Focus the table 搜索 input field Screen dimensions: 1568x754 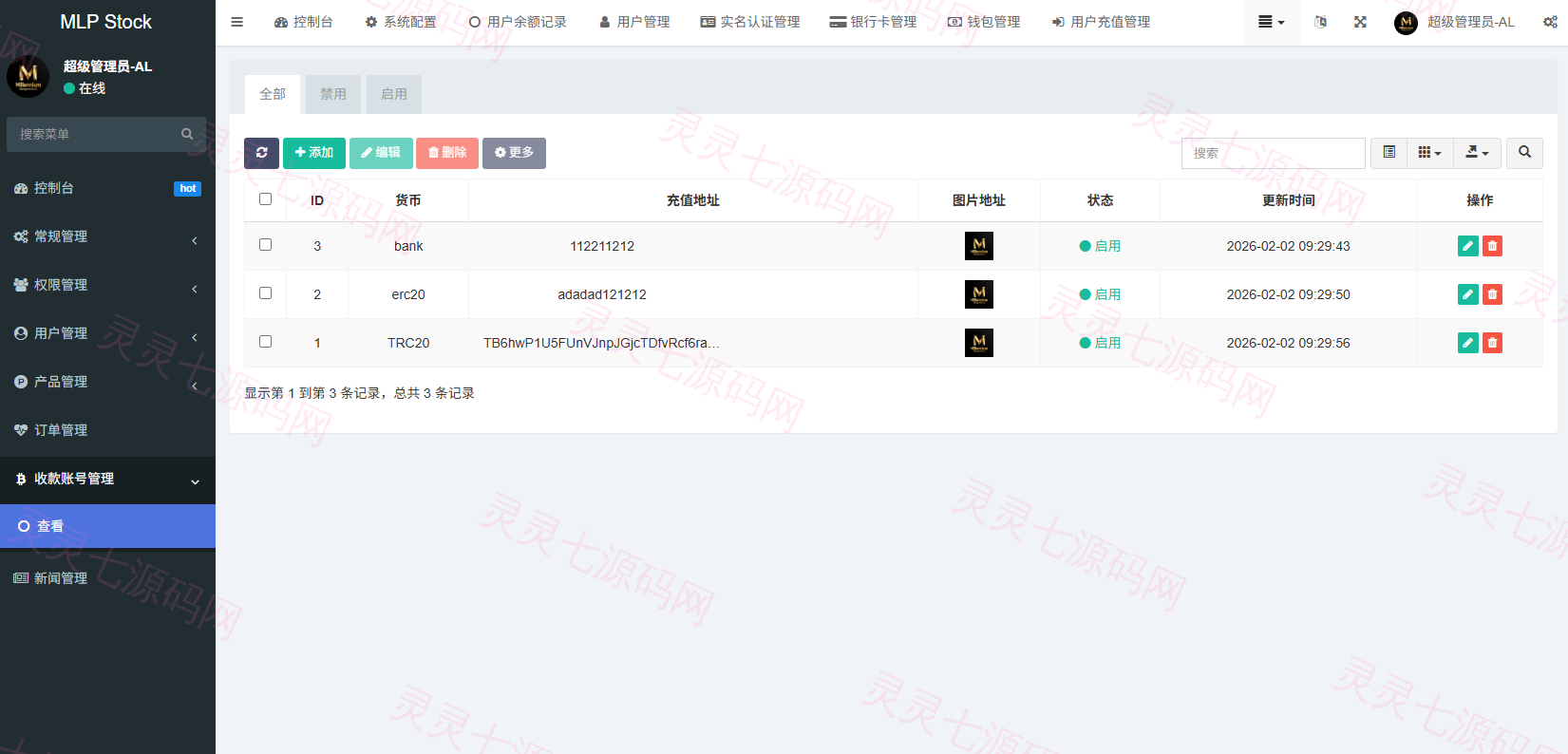1274,153
